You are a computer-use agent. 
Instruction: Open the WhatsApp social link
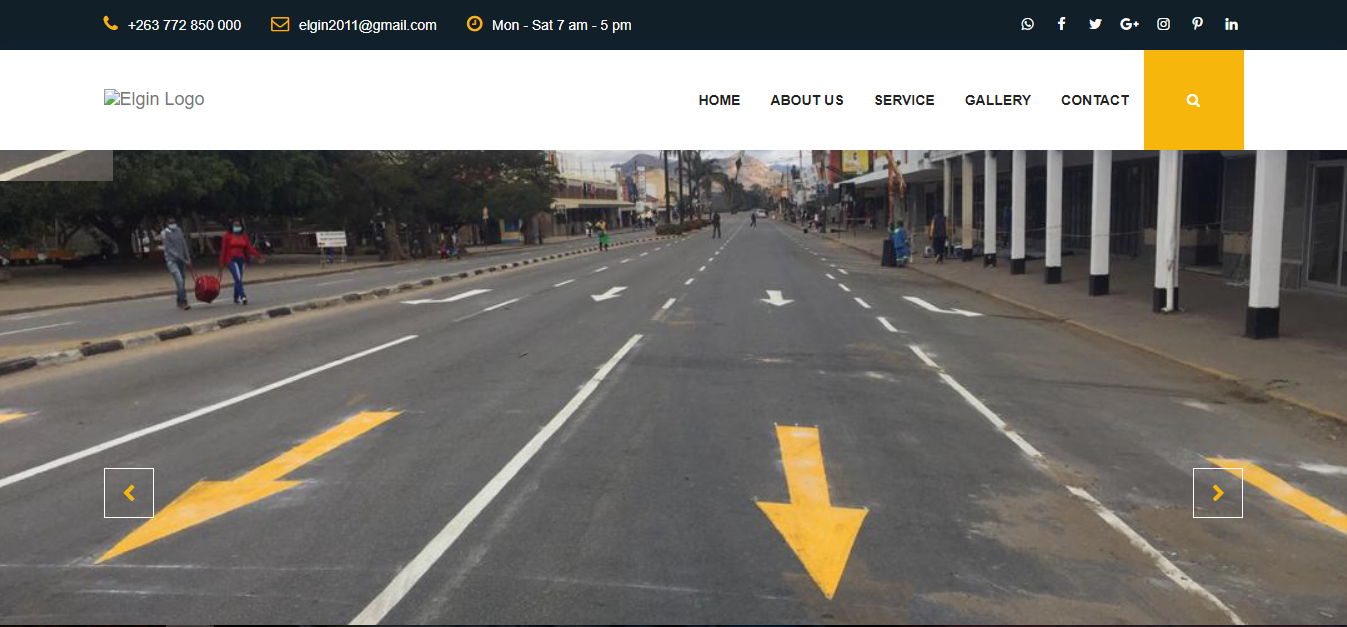pos(1027,24)
